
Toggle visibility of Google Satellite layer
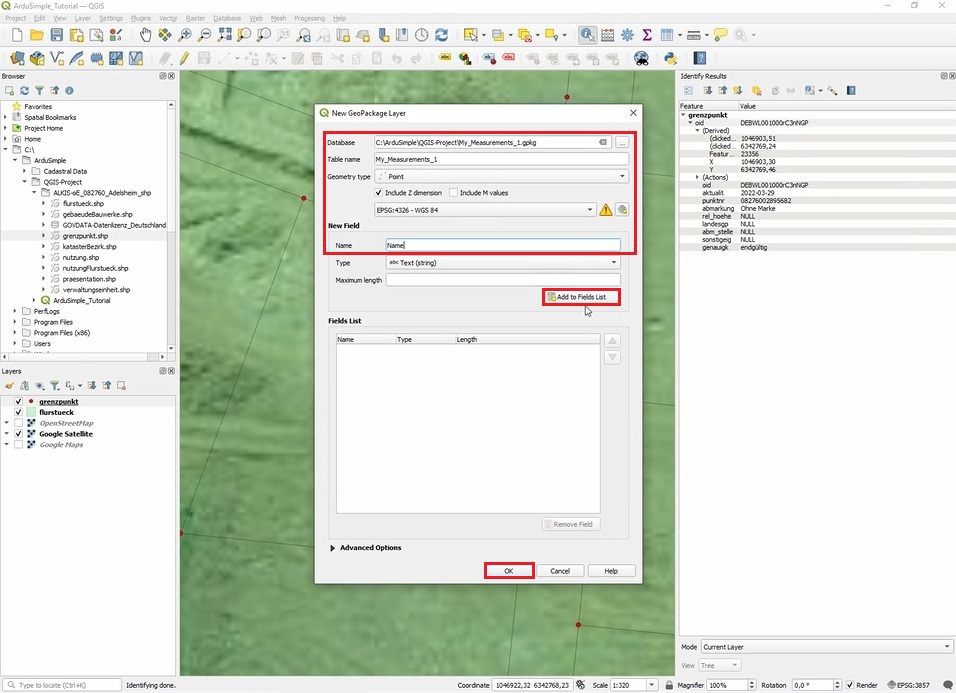tap(18, 434)
